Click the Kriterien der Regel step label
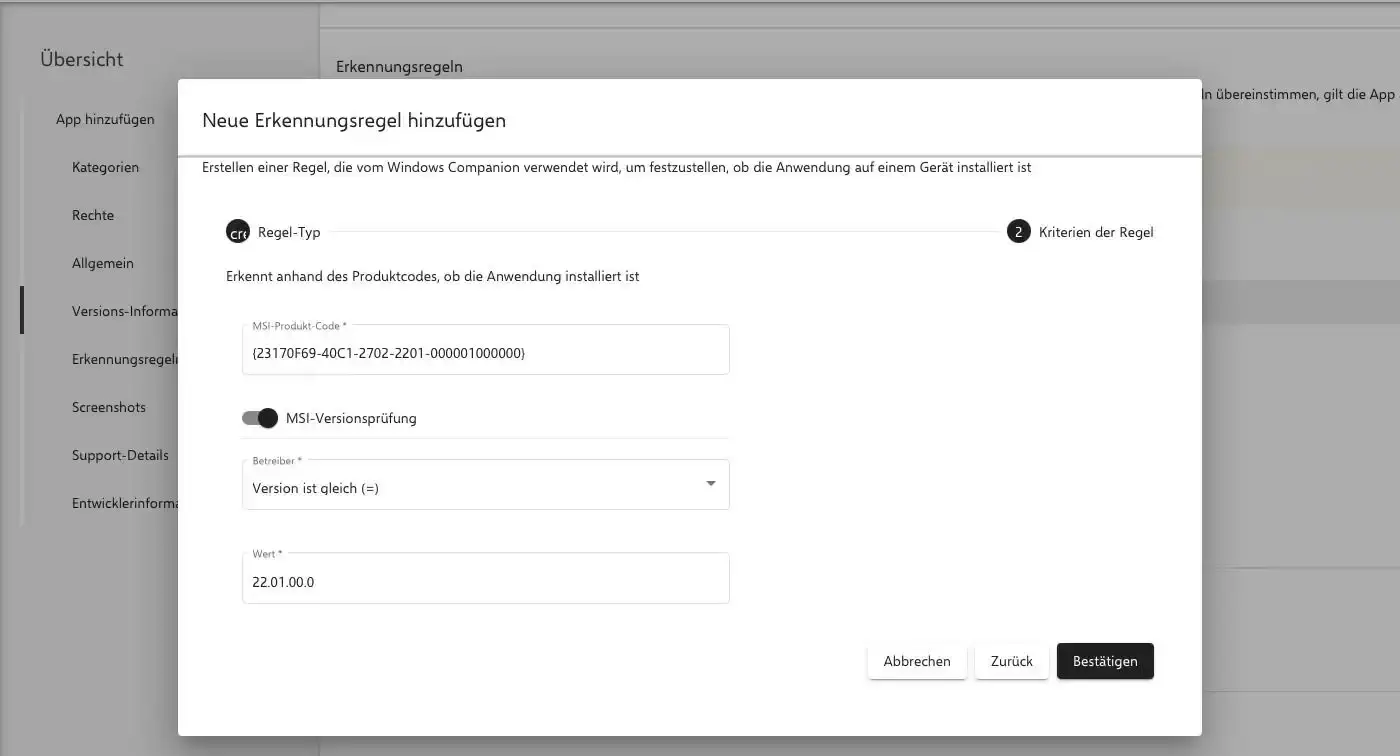1400x756 pixels. pos(1096,232)
